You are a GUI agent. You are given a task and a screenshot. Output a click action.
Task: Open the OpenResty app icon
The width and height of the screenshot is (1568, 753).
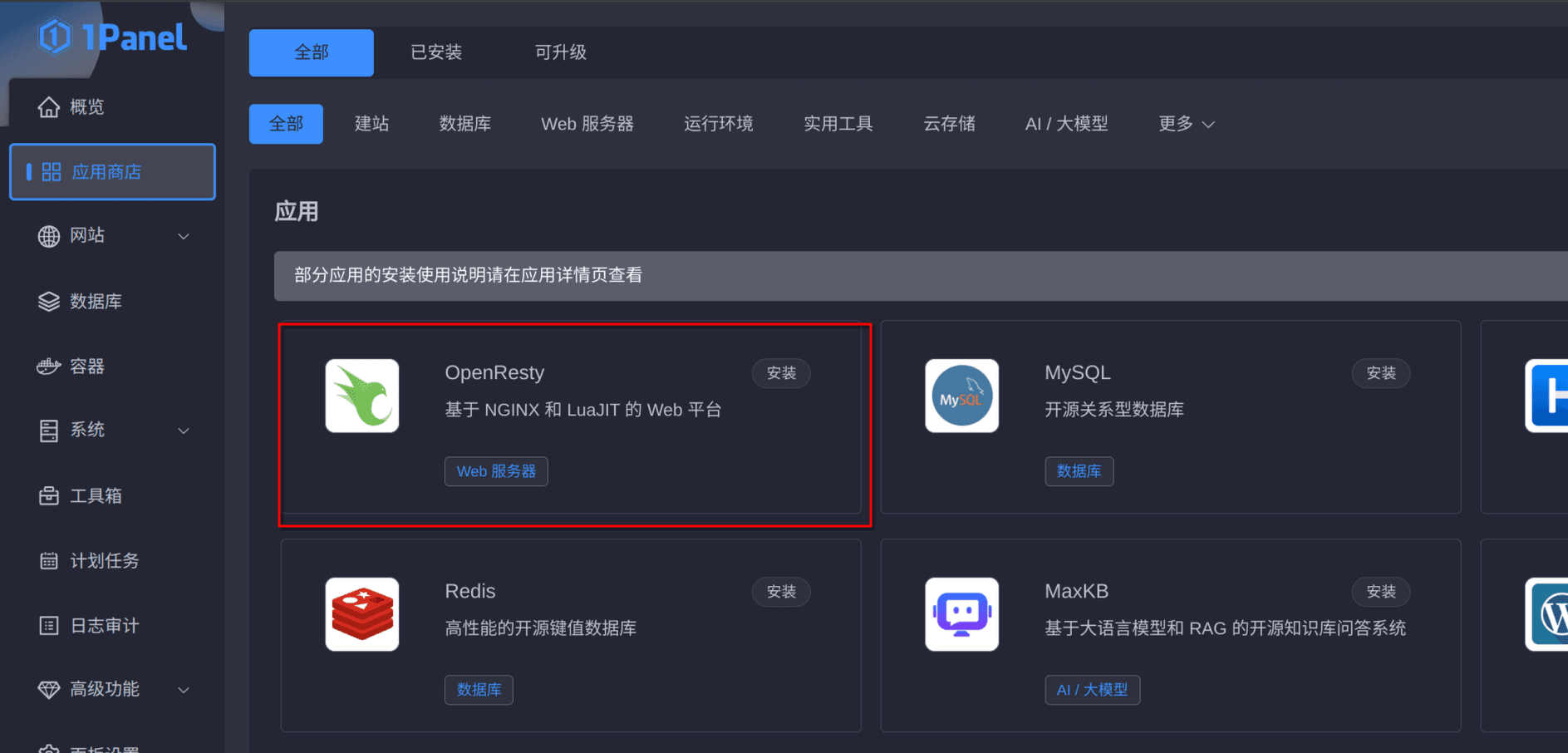(x=362, y=396)
